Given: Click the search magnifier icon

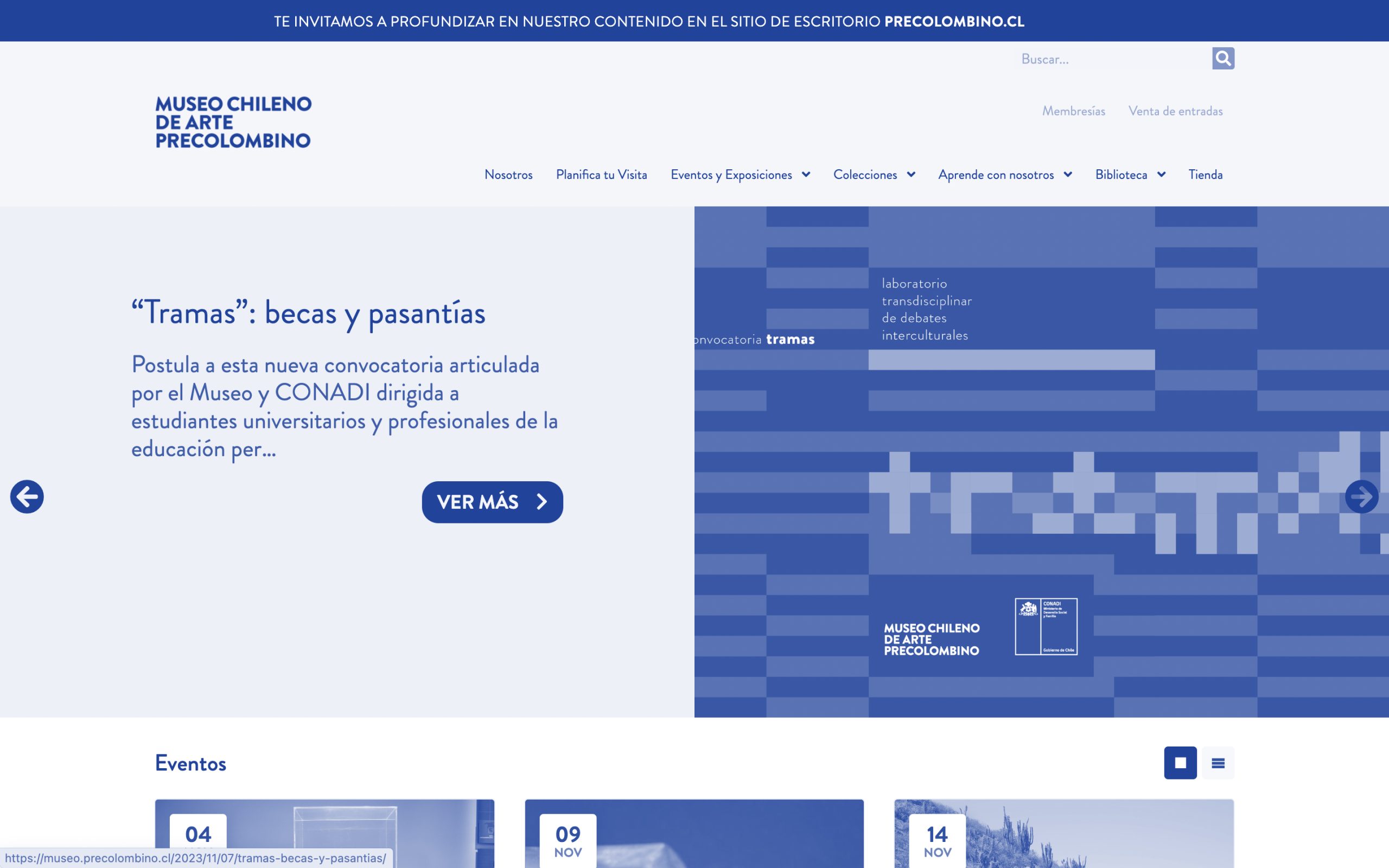Looking at the screenshot, I should pyautogui.click(x=1223, y=59).
